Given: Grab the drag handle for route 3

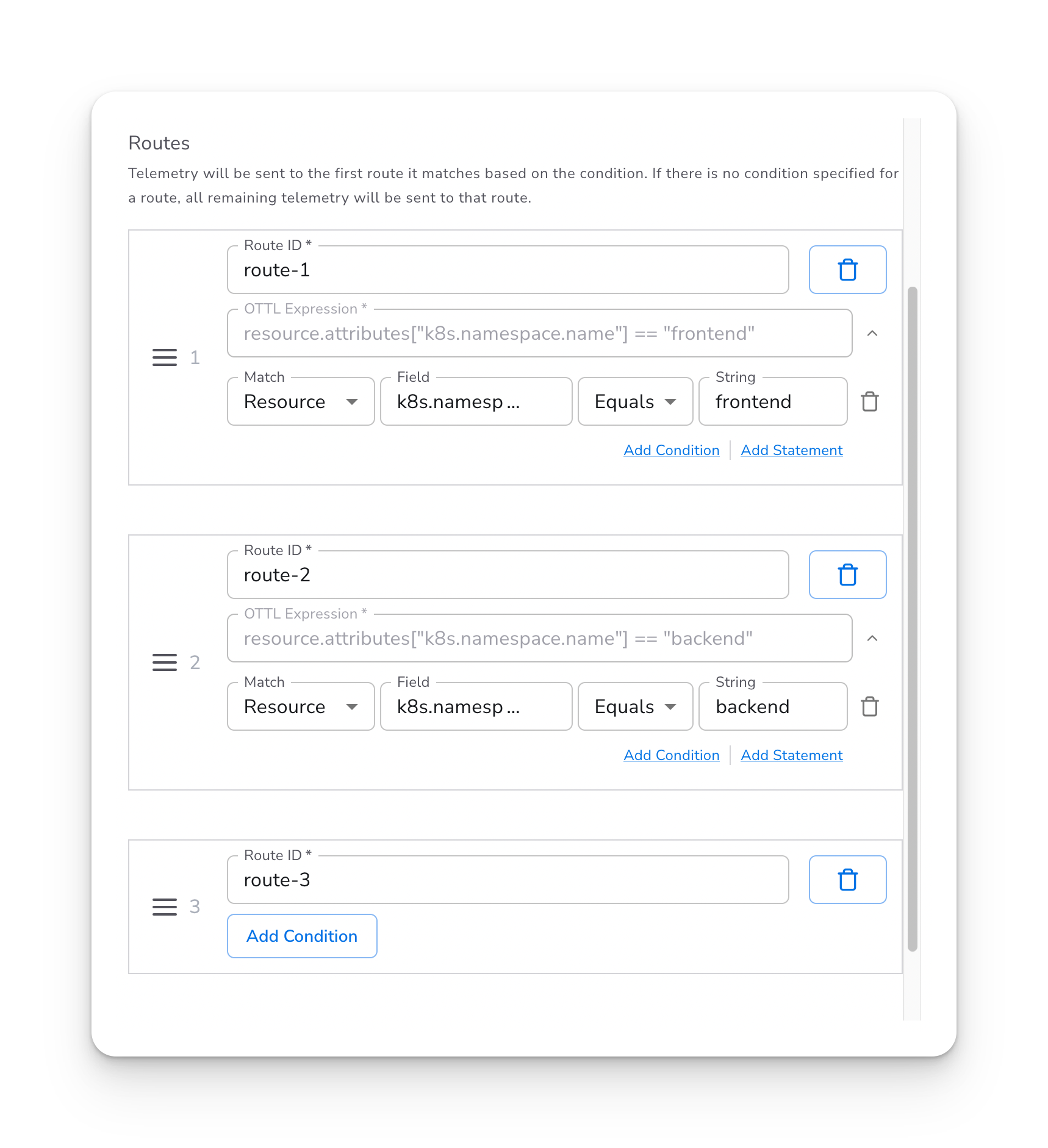Looking at the screenshot, I should pyautogui.click(x=164, y=907).
